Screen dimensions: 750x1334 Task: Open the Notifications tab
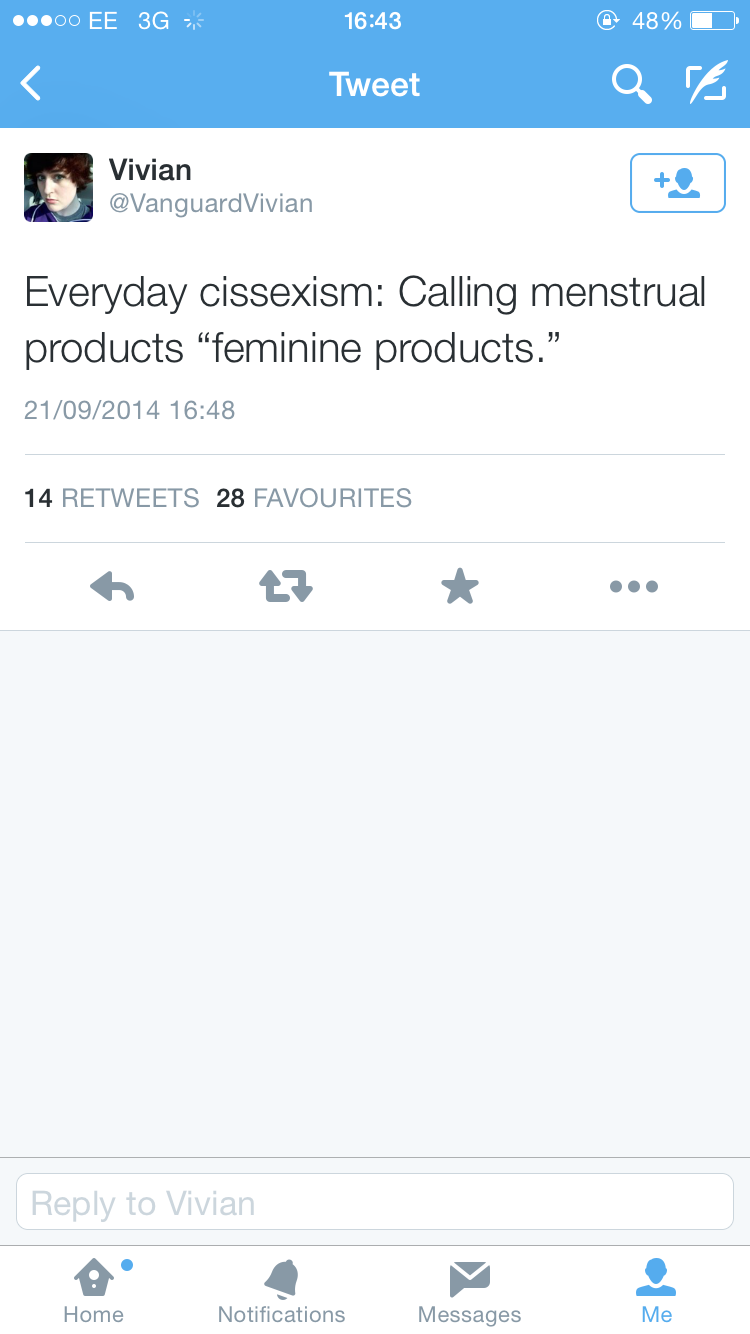pos(281,1290)
